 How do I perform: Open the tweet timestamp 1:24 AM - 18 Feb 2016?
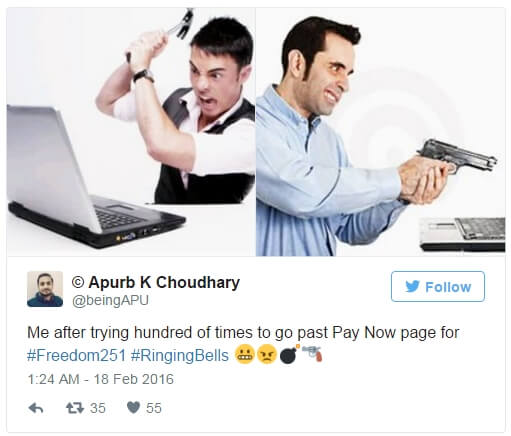tap(100, 379)
